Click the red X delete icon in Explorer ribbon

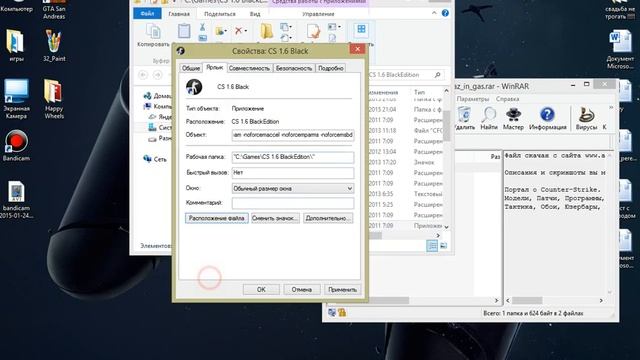(238, 31)
